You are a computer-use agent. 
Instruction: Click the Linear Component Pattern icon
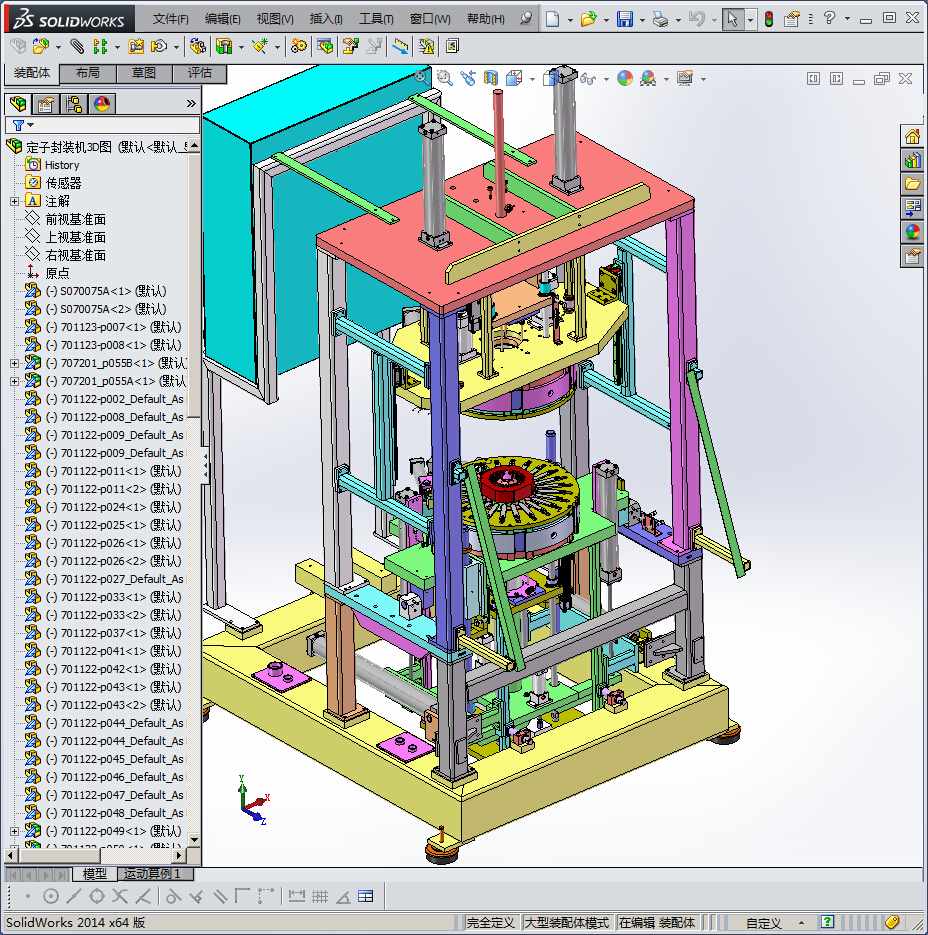point(100,46)
